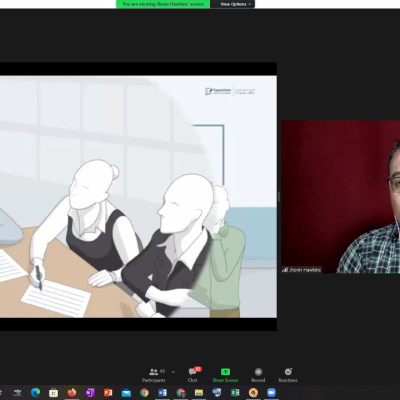Open Microsoft Edge from the taskbar

[x=35, y=393]
